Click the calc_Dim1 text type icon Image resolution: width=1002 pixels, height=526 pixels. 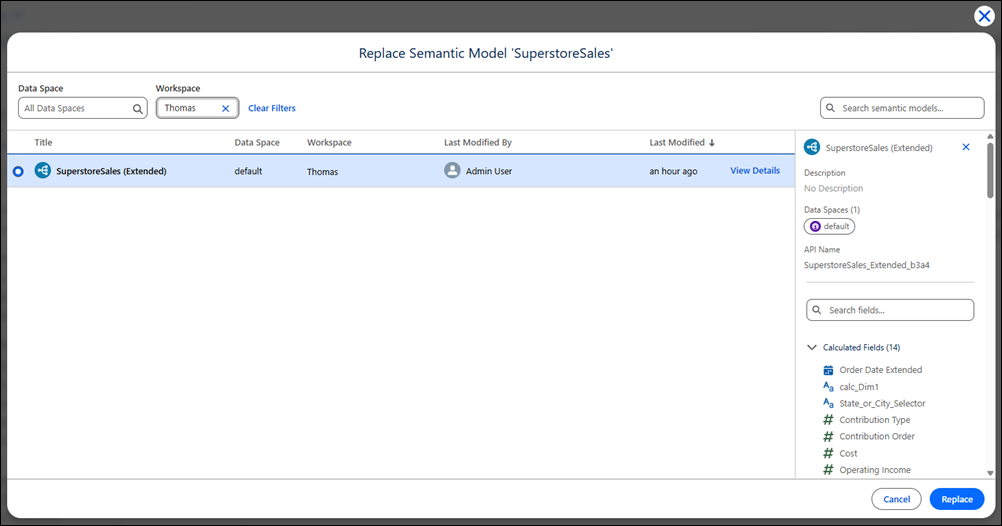pos(828,387)
